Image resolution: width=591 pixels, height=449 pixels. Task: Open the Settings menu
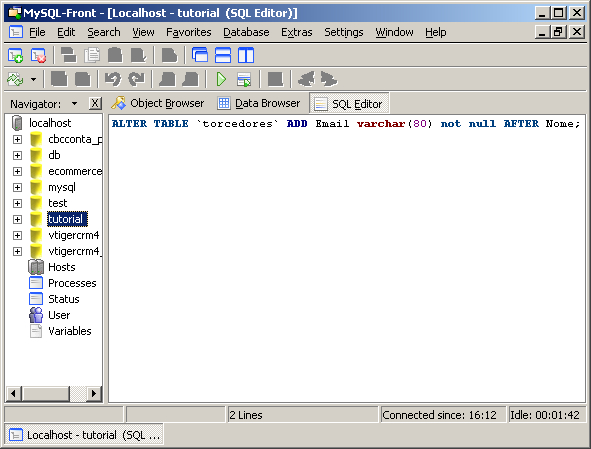point(344,32)
